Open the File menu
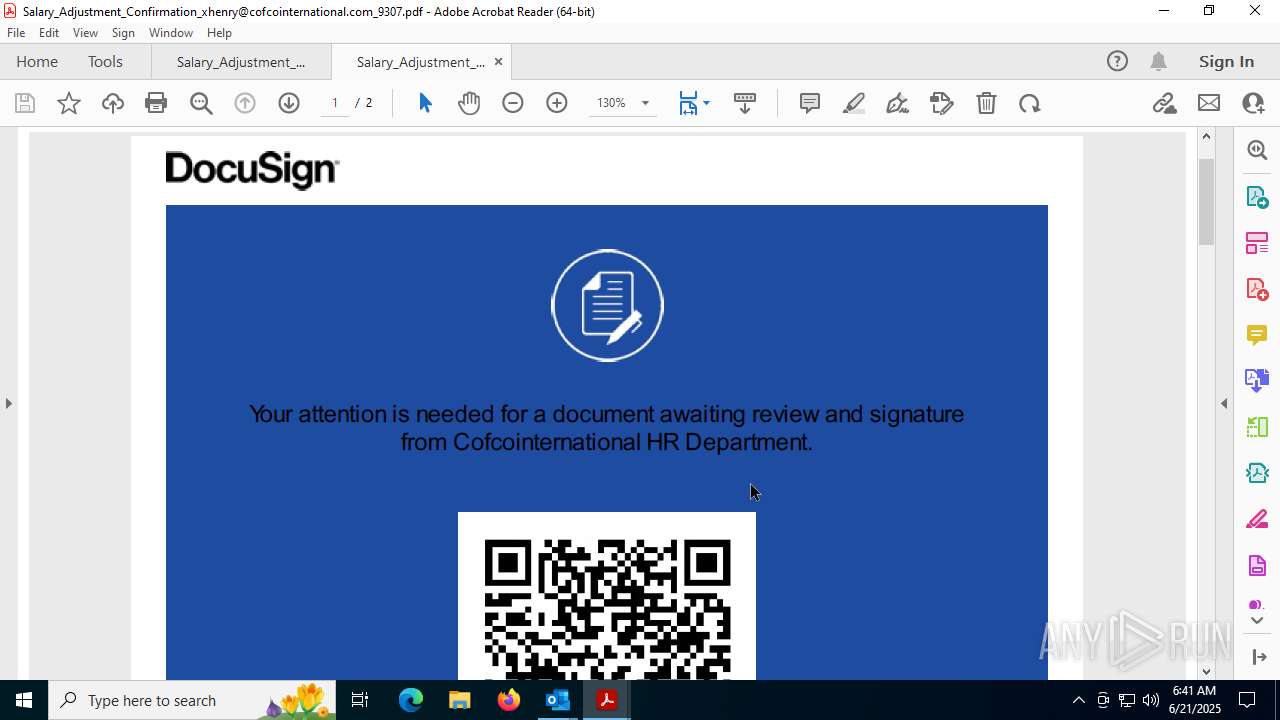This screenshot has height=720, width=1280. pyautogui.click(x=16, y=33)
